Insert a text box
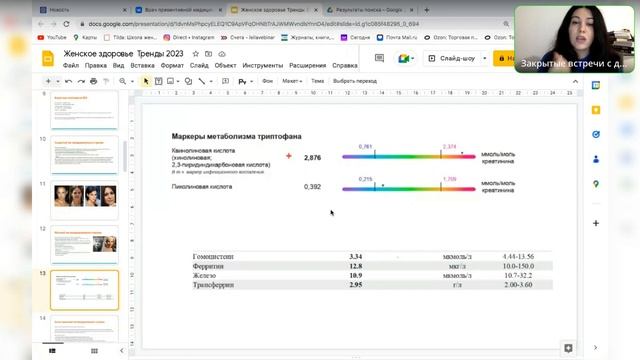This screenshot has width=640, height=360. (158, 81)
